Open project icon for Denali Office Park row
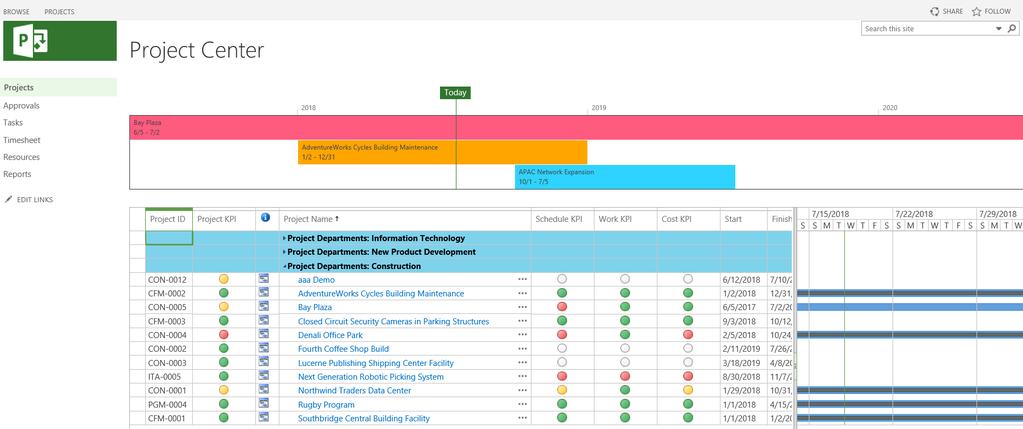The image size is (1023, 429). click(264, 334)
